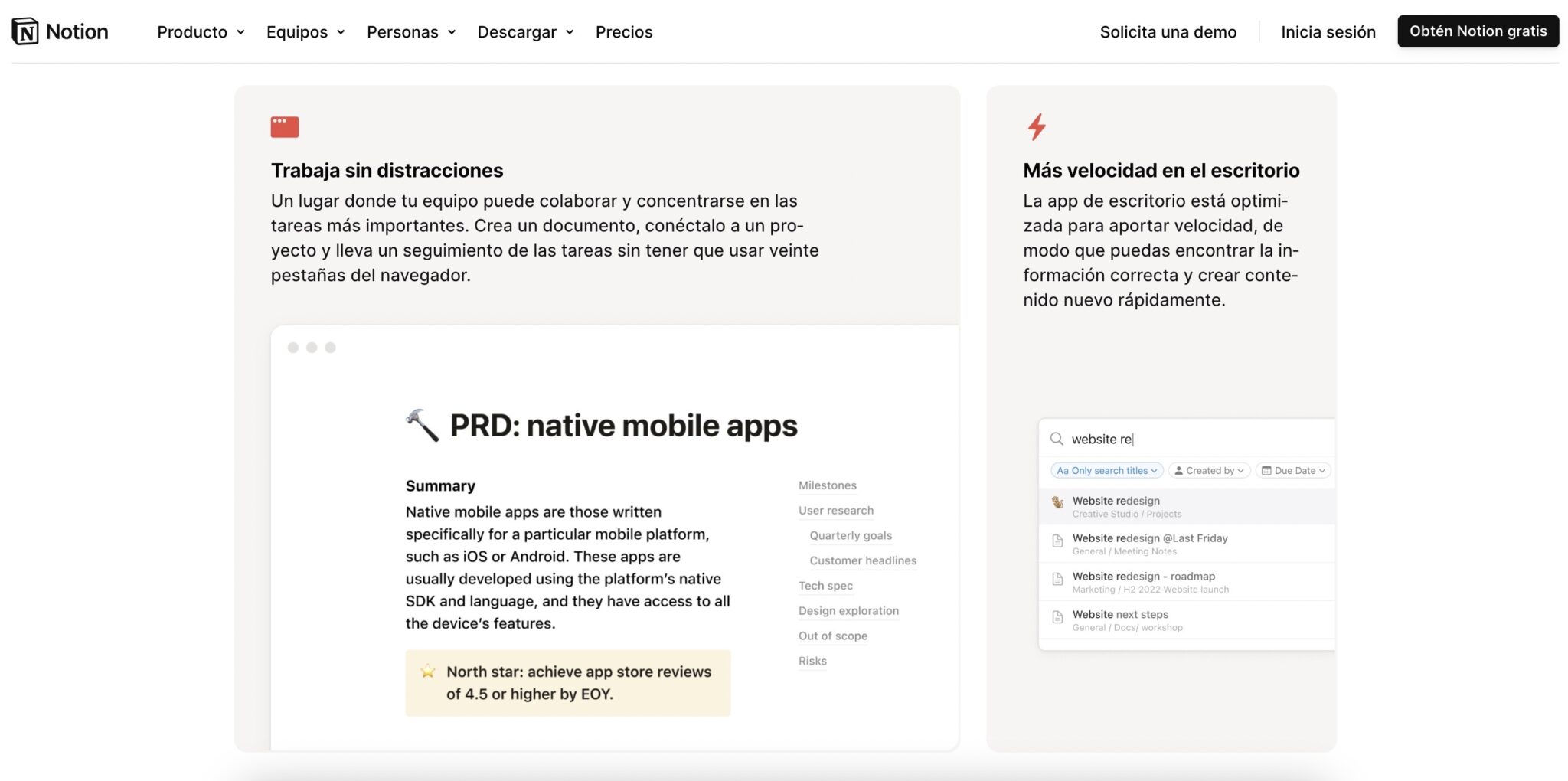1568x781 pixels.
Task: Click the red lightning bolt icon
Action: (x=1038, y=126)
